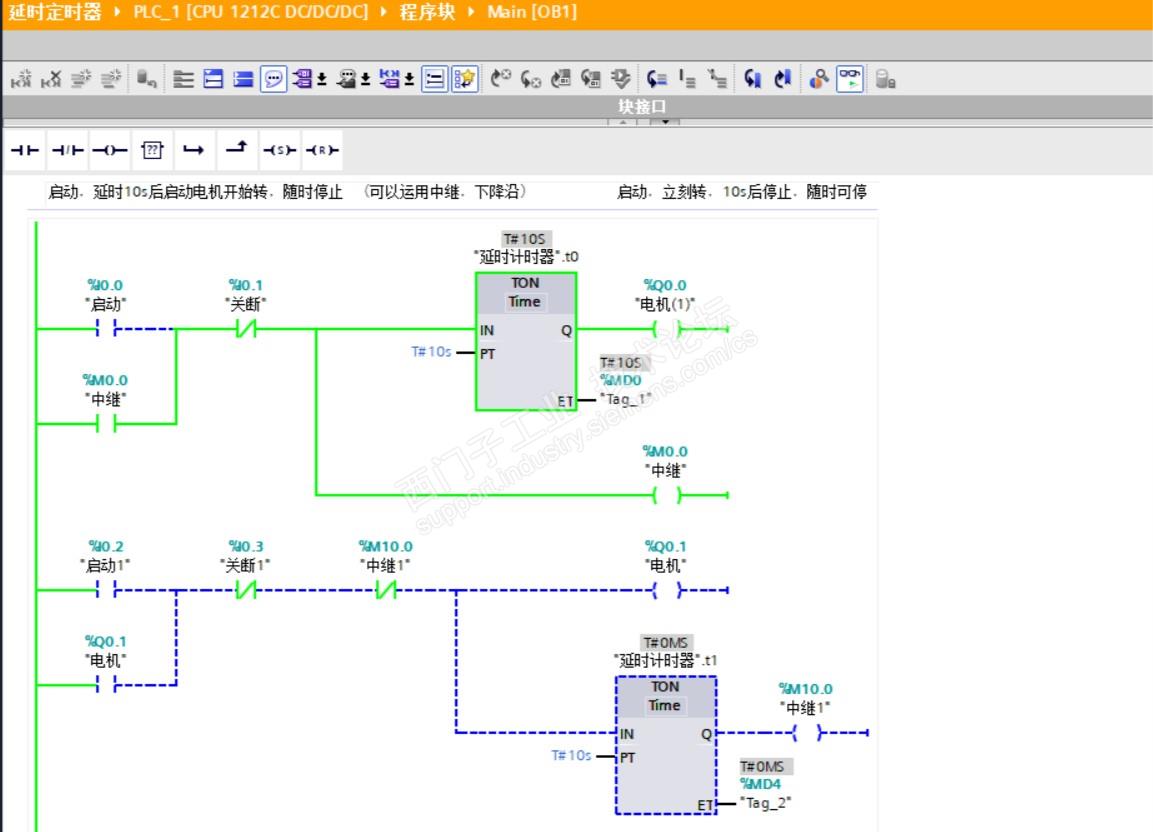Select the %I0.1 关断 normally closed contact
This screenshot has width=1153, height=832.
(x=246, y=329)
